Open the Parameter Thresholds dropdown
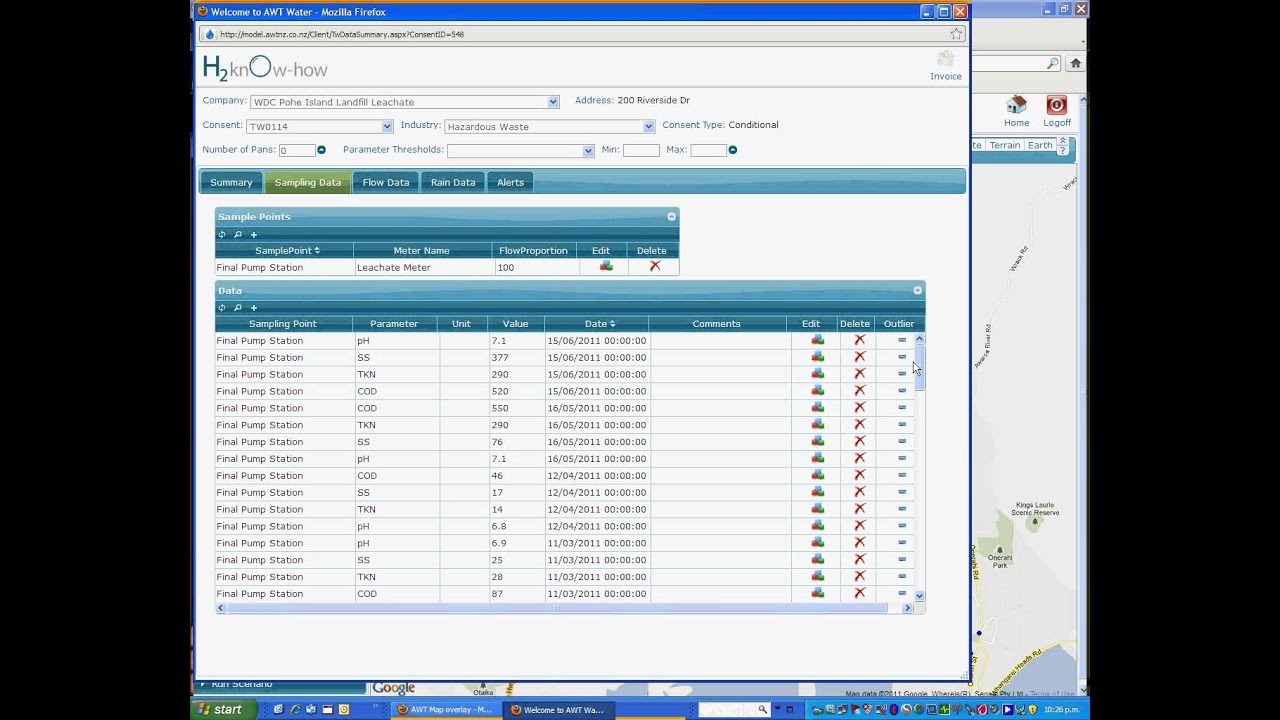Image resolution: width=1280 pixels, height=720 pixels. tap(587, 151)
